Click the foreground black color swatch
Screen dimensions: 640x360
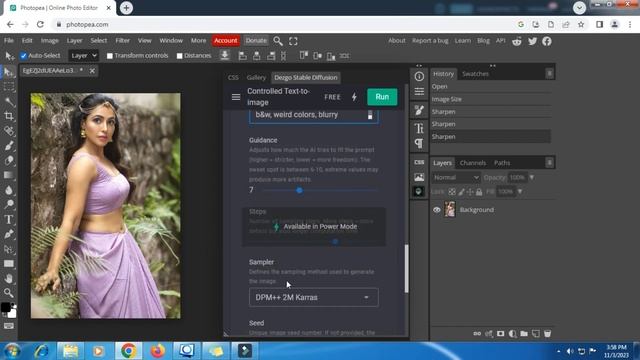pos(6,307)
